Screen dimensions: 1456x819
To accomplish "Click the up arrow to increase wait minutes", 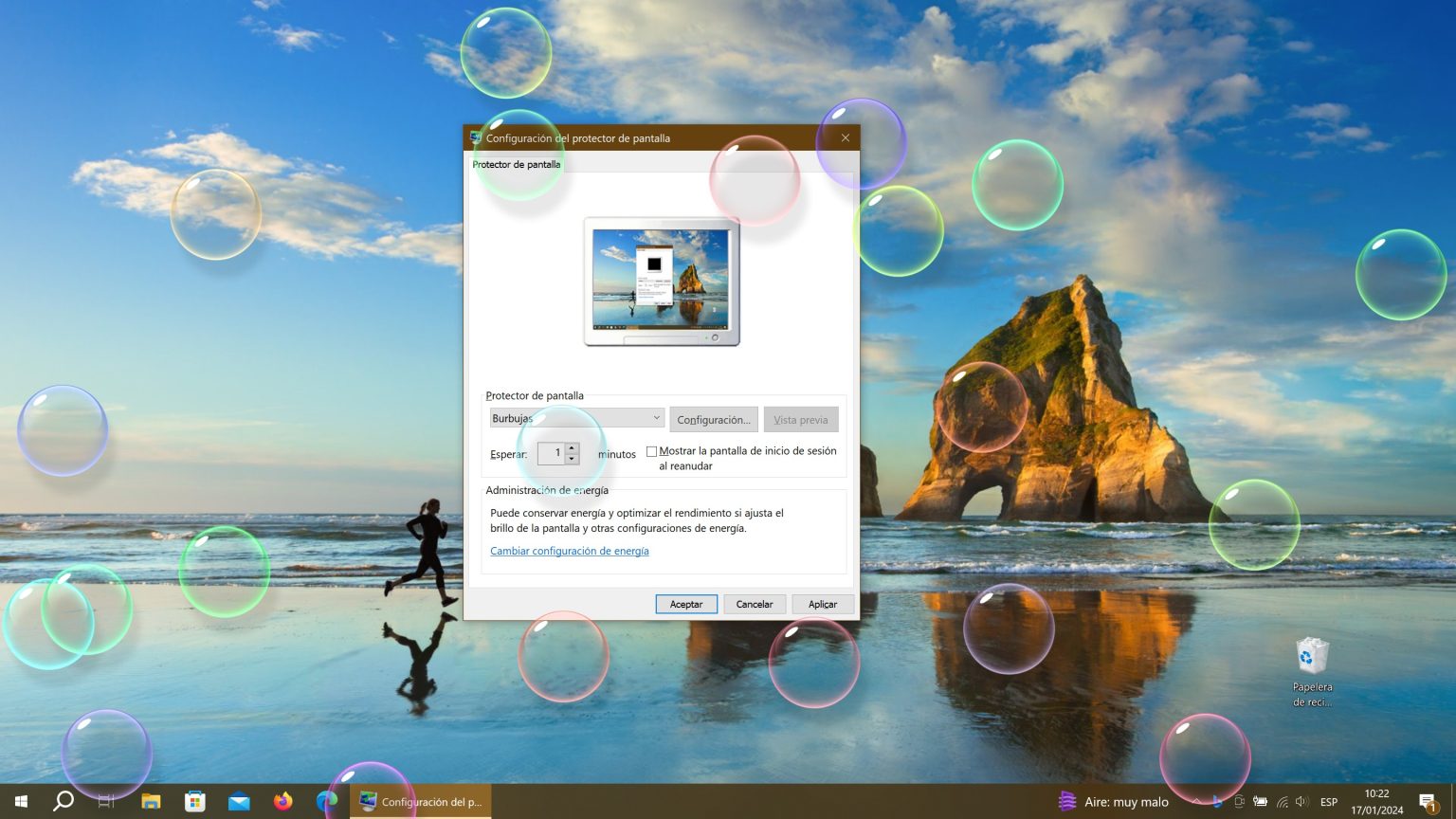I will [x=573, y=448].
